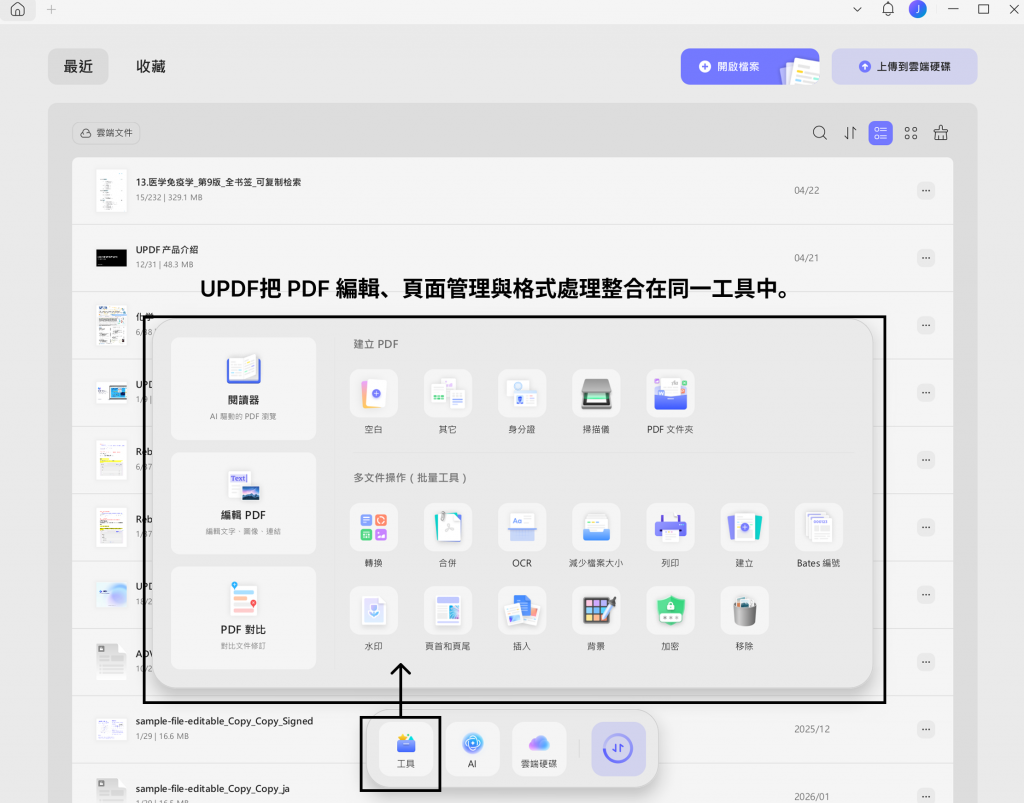This screenshot has height=803, width=1024.
Task: Start the batch OCR tool
Action: (x=522, y=527)
